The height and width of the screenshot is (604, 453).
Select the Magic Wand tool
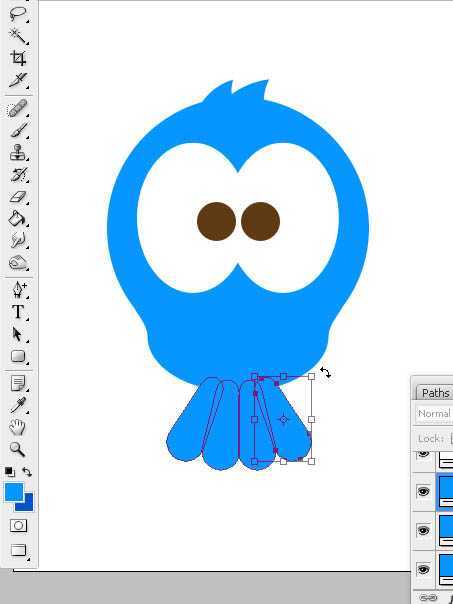[18, 36]
